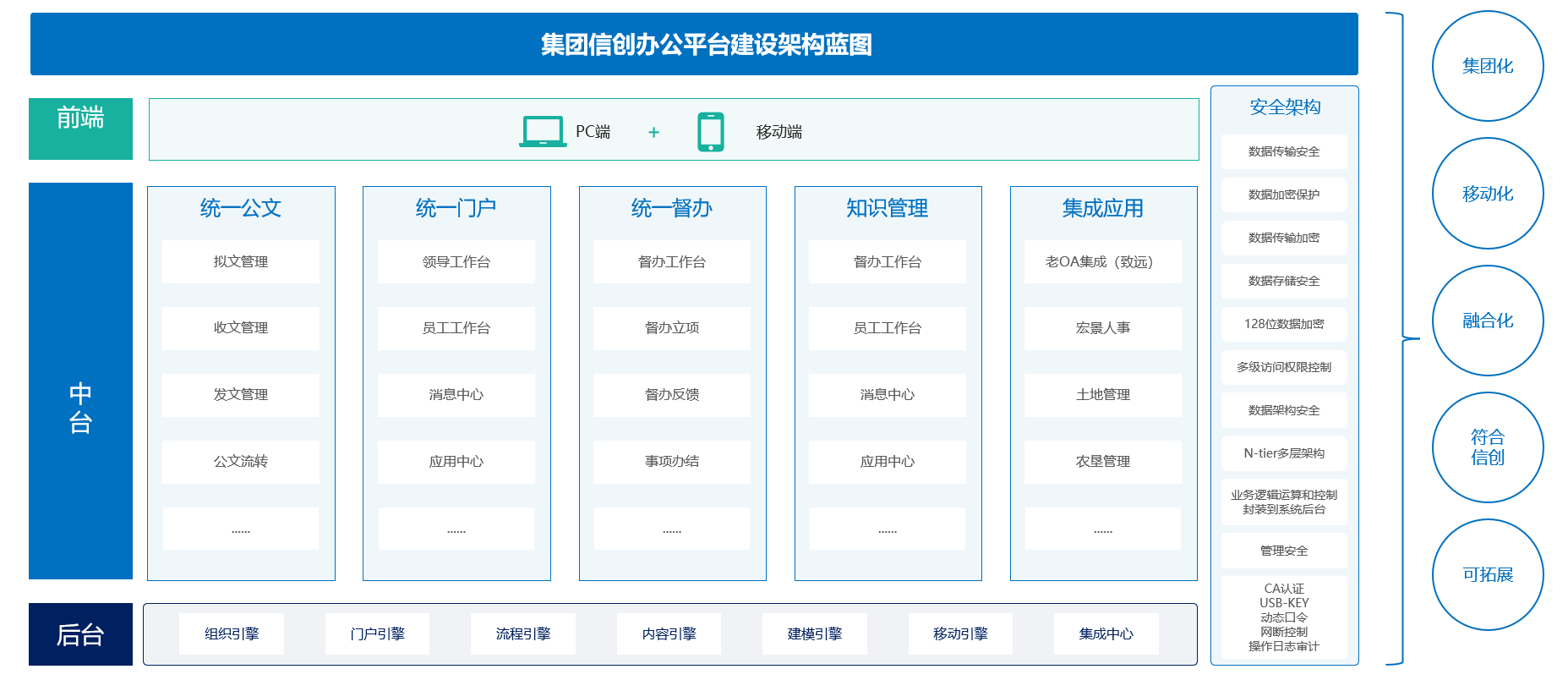Click the mobile phone icon beside 移动端
The height and width of the screenshot is (680, 1568).
711,132
